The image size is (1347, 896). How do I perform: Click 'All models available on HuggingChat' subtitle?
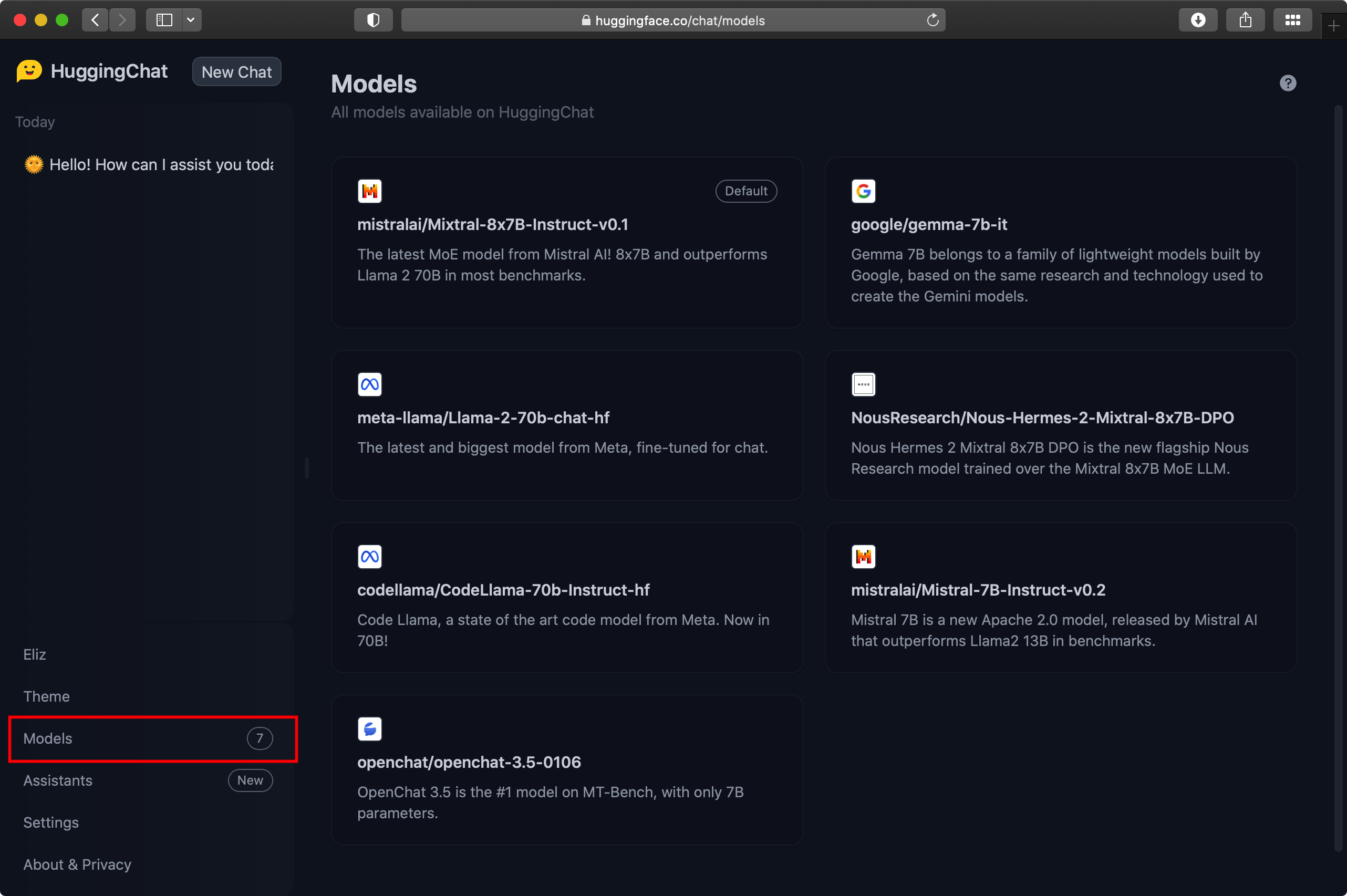pos(462,112)
